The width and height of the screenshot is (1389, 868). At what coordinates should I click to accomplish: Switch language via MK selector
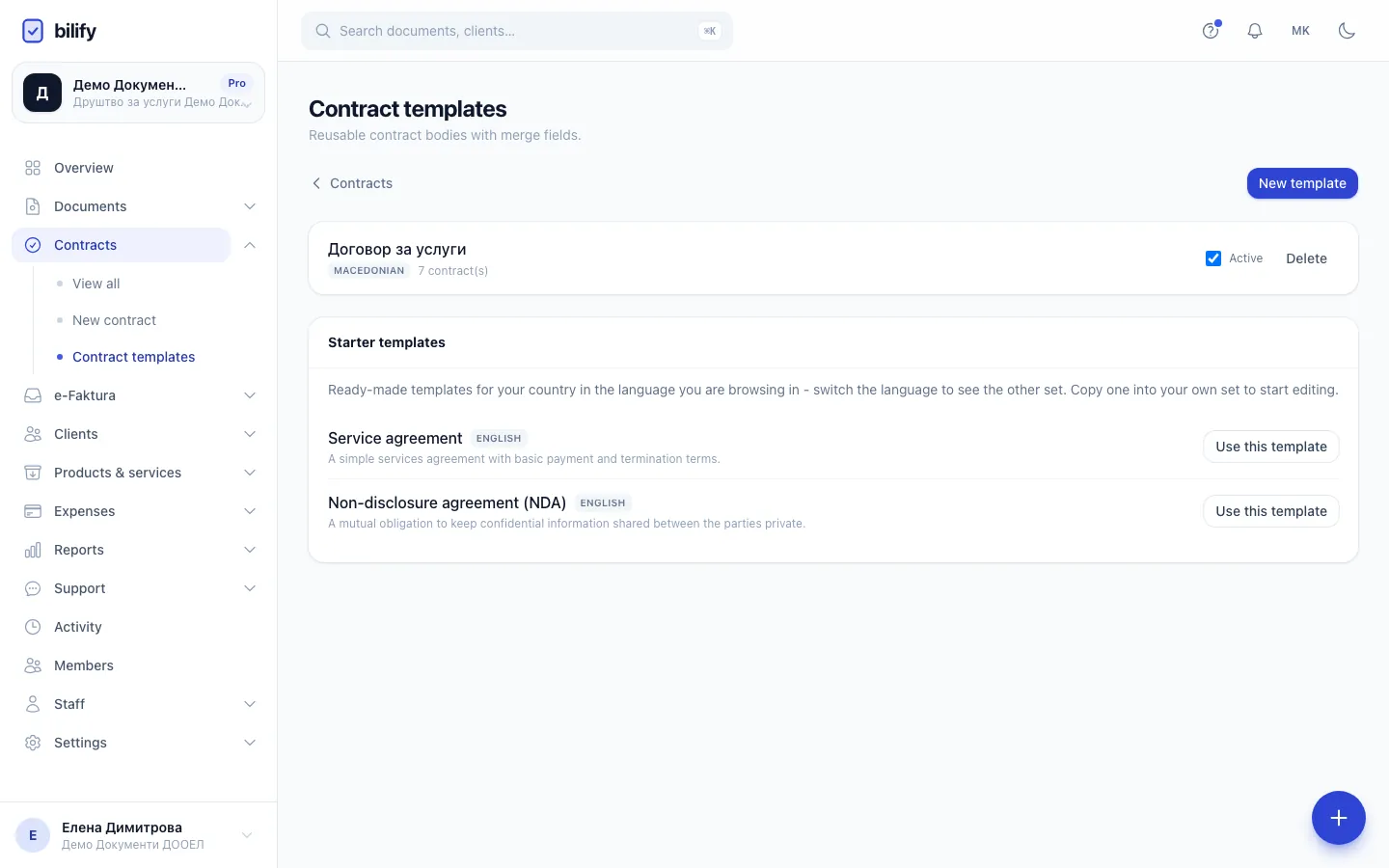[1300, 31]
